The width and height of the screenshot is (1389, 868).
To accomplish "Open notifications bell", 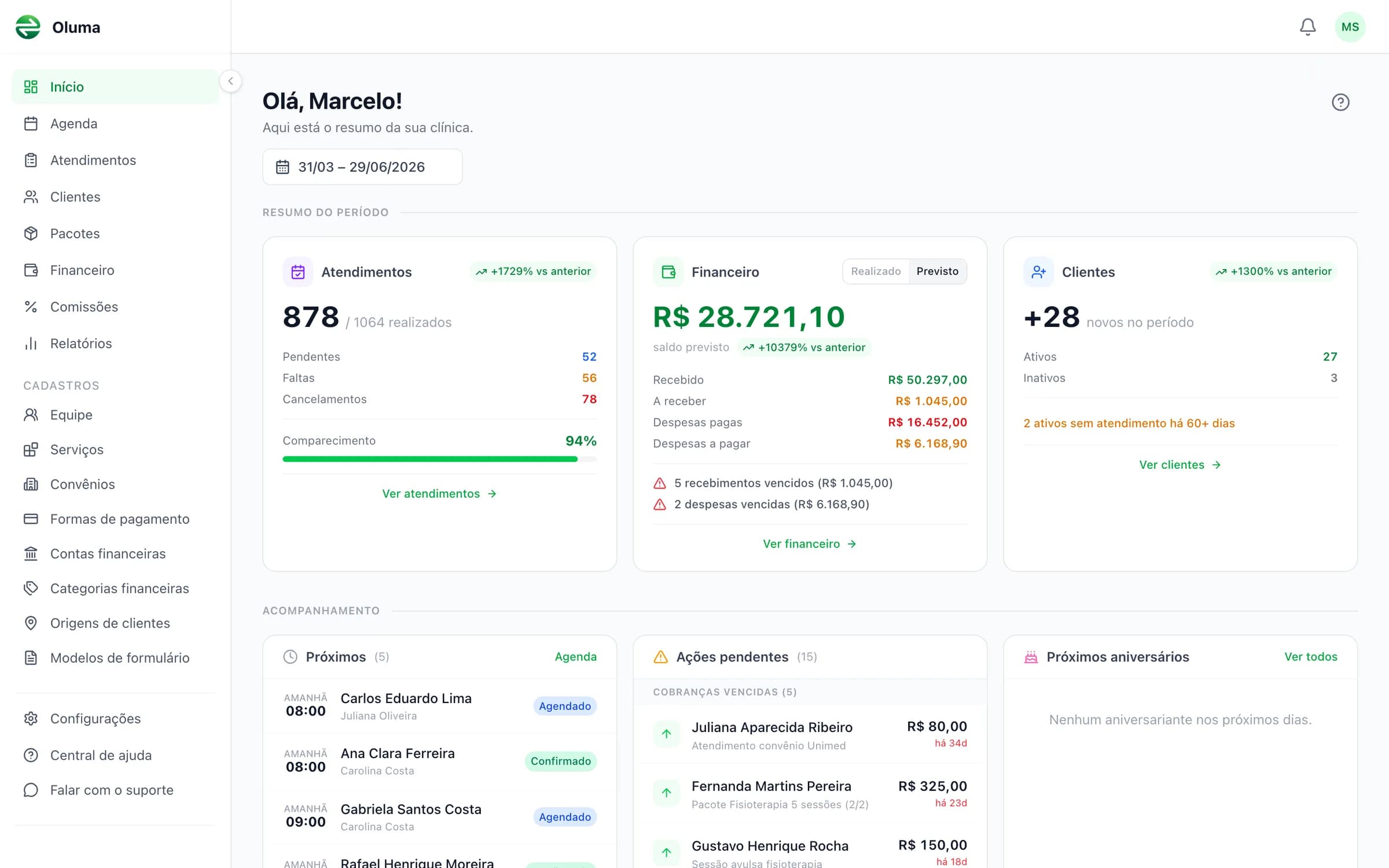I will pos(1307,27).
